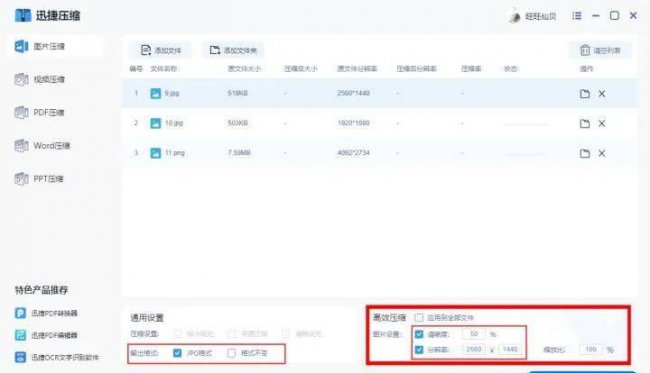Click the user avatar next to 旺旺仙贝
The width and height of the screenshot is (650, 373).
pyautogui.click(x=515, y=16)
